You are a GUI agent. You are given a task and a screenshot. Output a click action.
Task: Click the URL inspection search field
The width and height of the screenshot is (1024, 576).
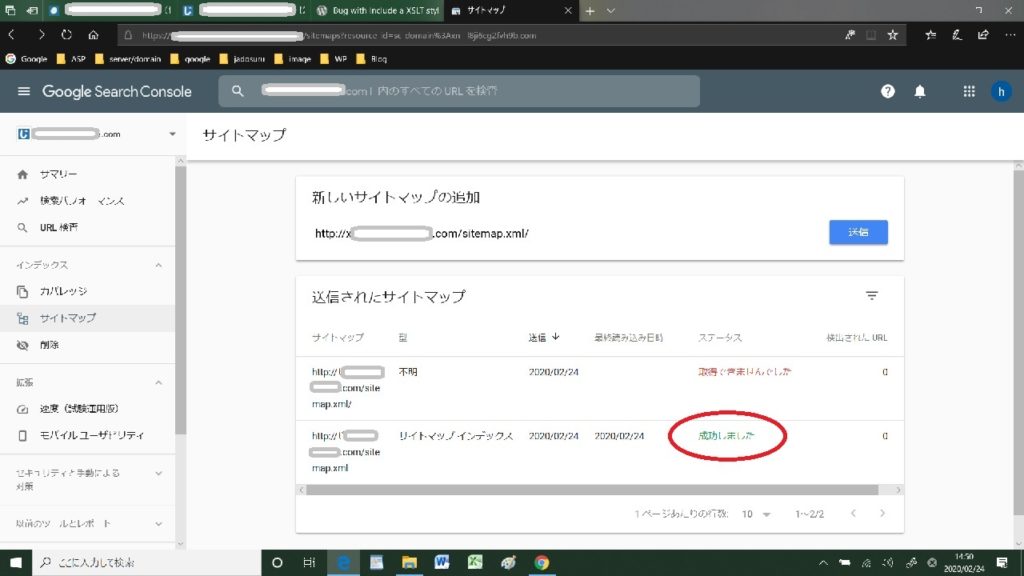(460, 91)
